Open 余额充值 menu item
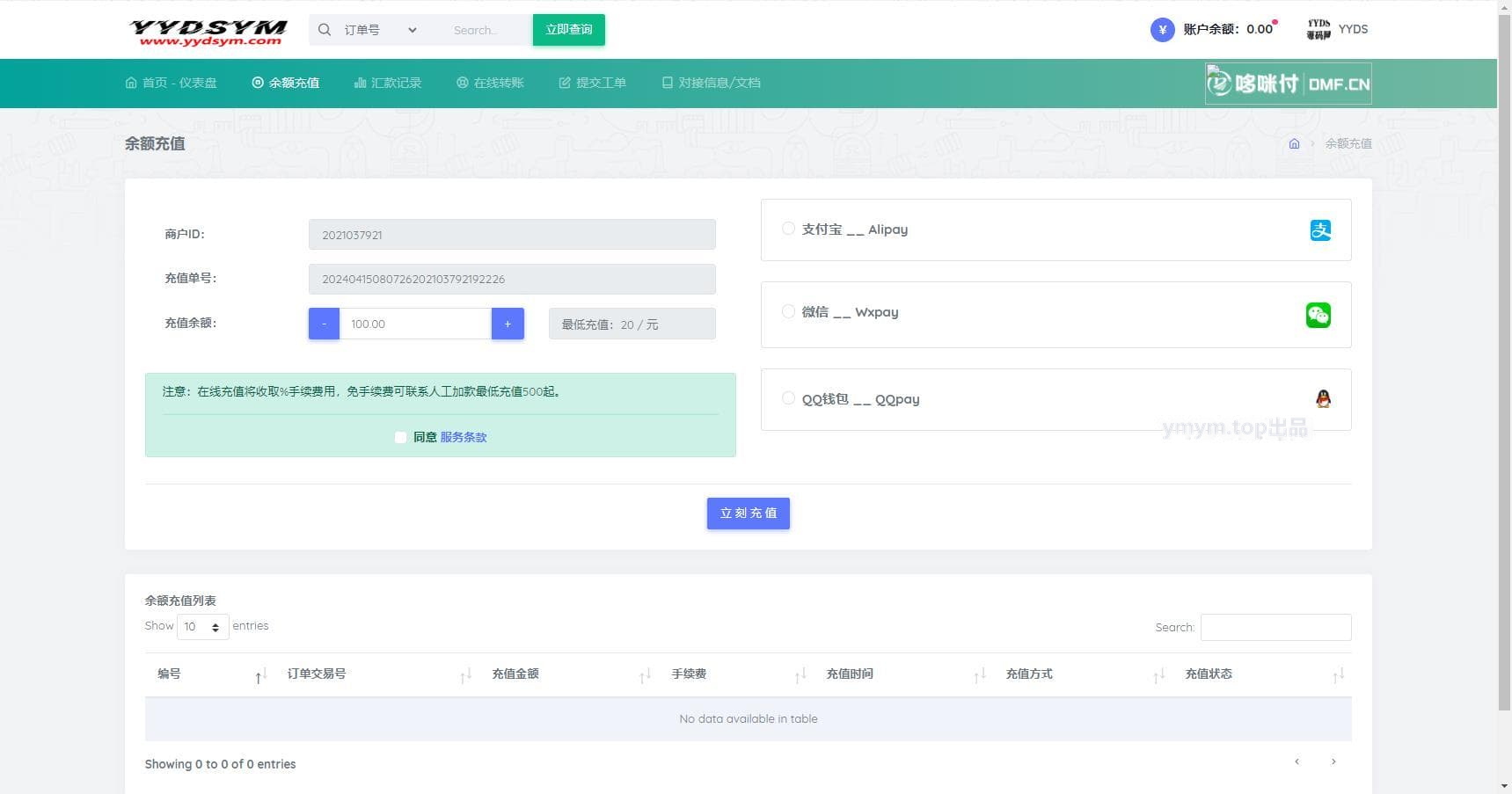The image size is (1512, 794). point(286,83)
